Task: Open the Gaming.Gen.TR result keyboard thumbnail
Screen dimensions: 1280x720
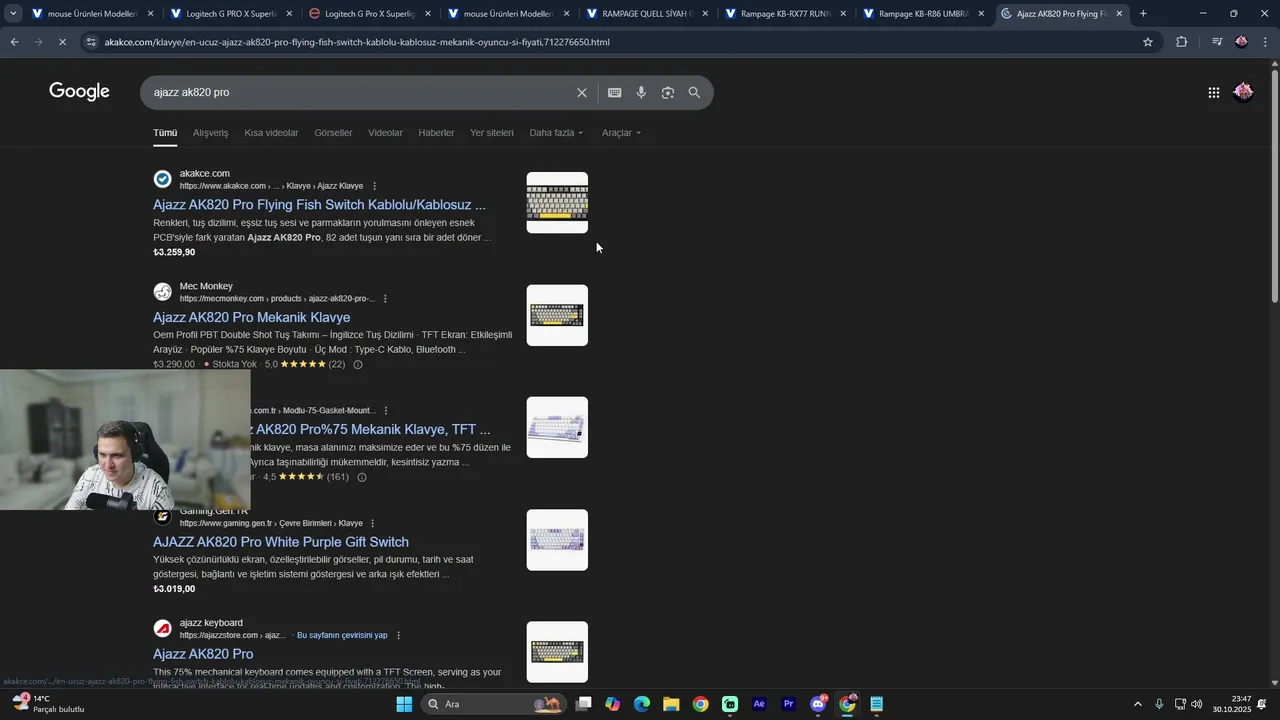Action: 557,540
